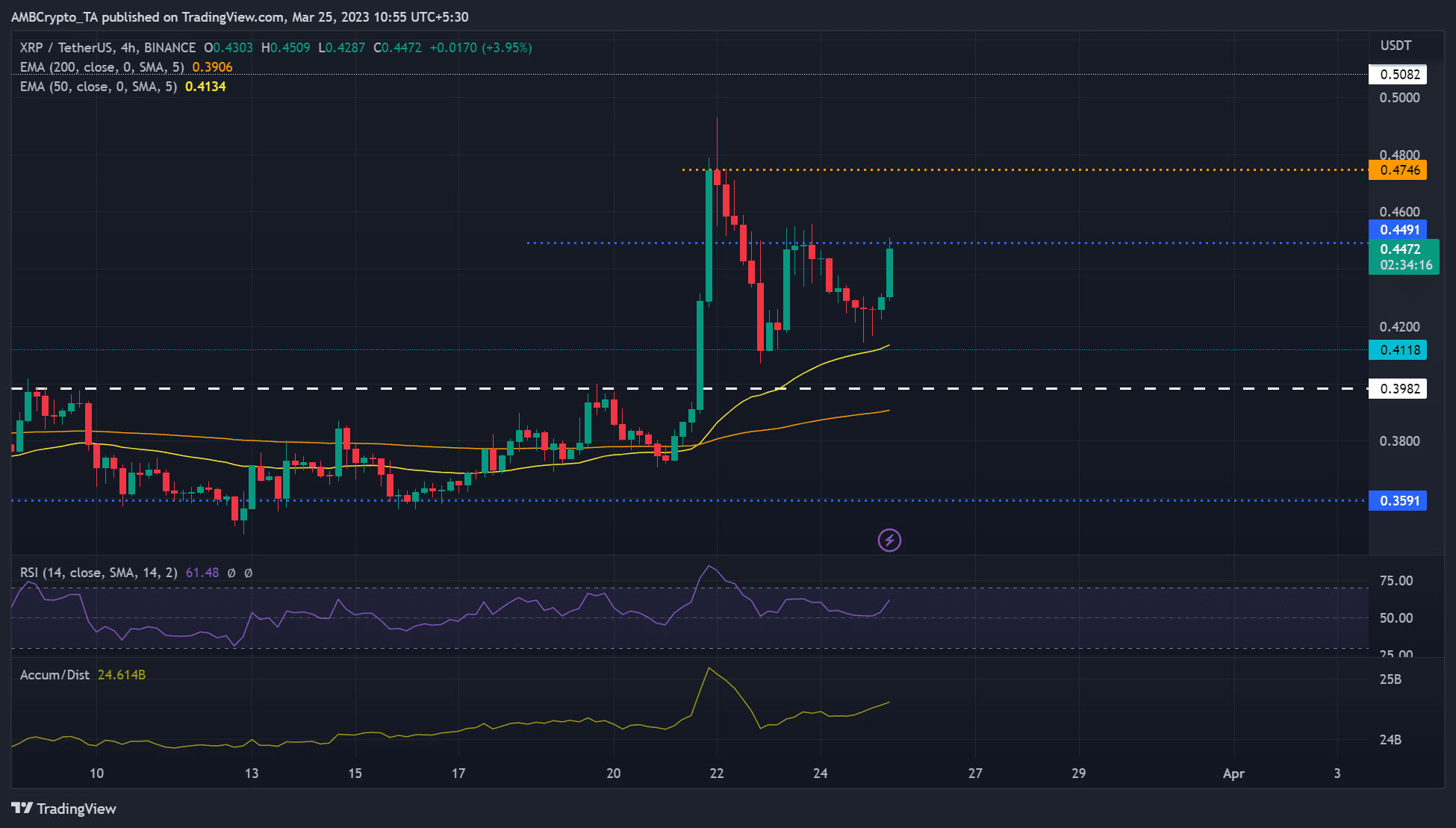1456x828 pixels.
Task: Click the AMBCrypto_TA attribution text at the top
Action: [x=52, y=16]
